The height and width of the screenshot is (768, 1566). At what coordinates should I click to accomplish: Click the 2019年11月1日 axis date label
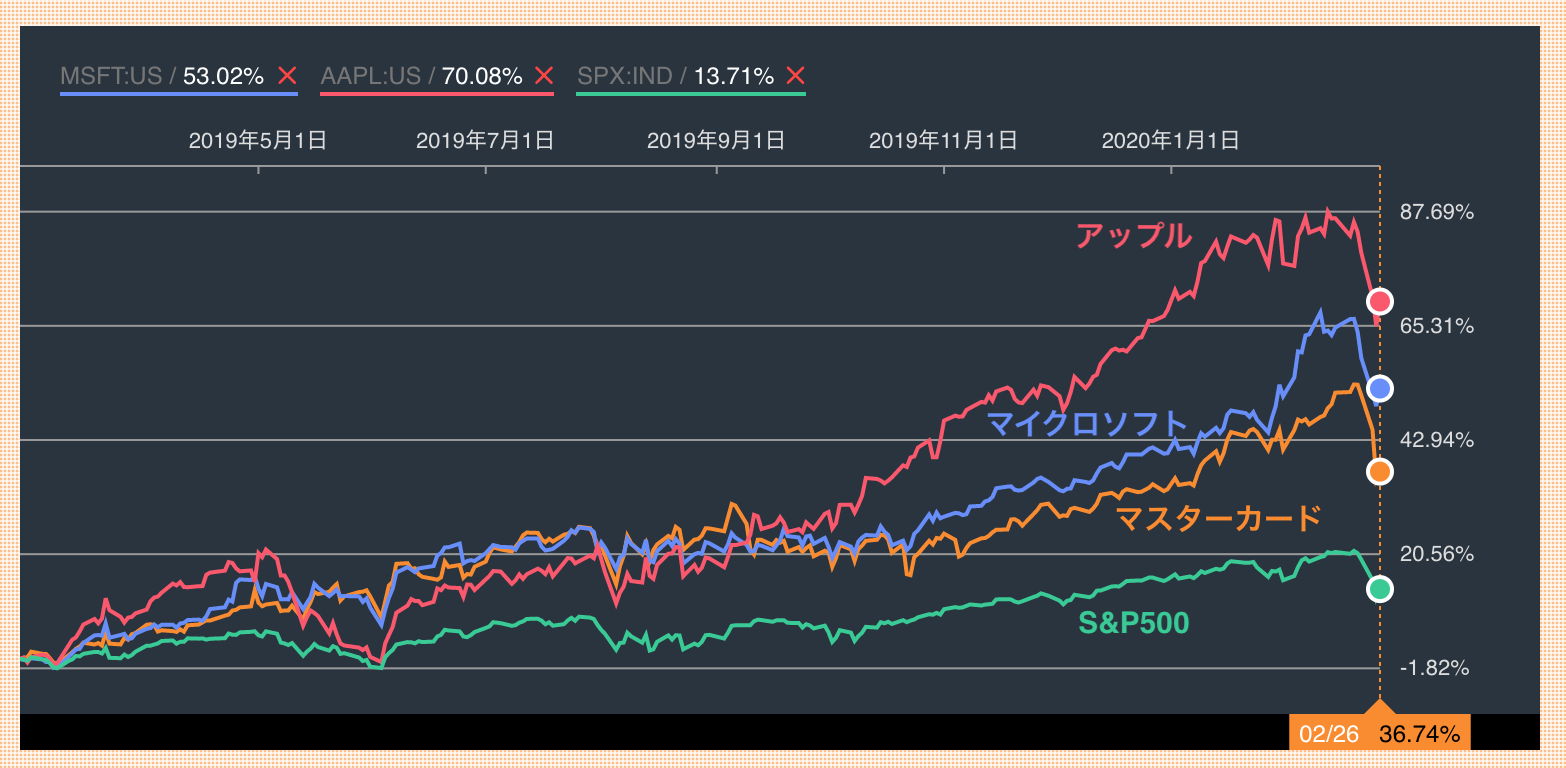943,141
